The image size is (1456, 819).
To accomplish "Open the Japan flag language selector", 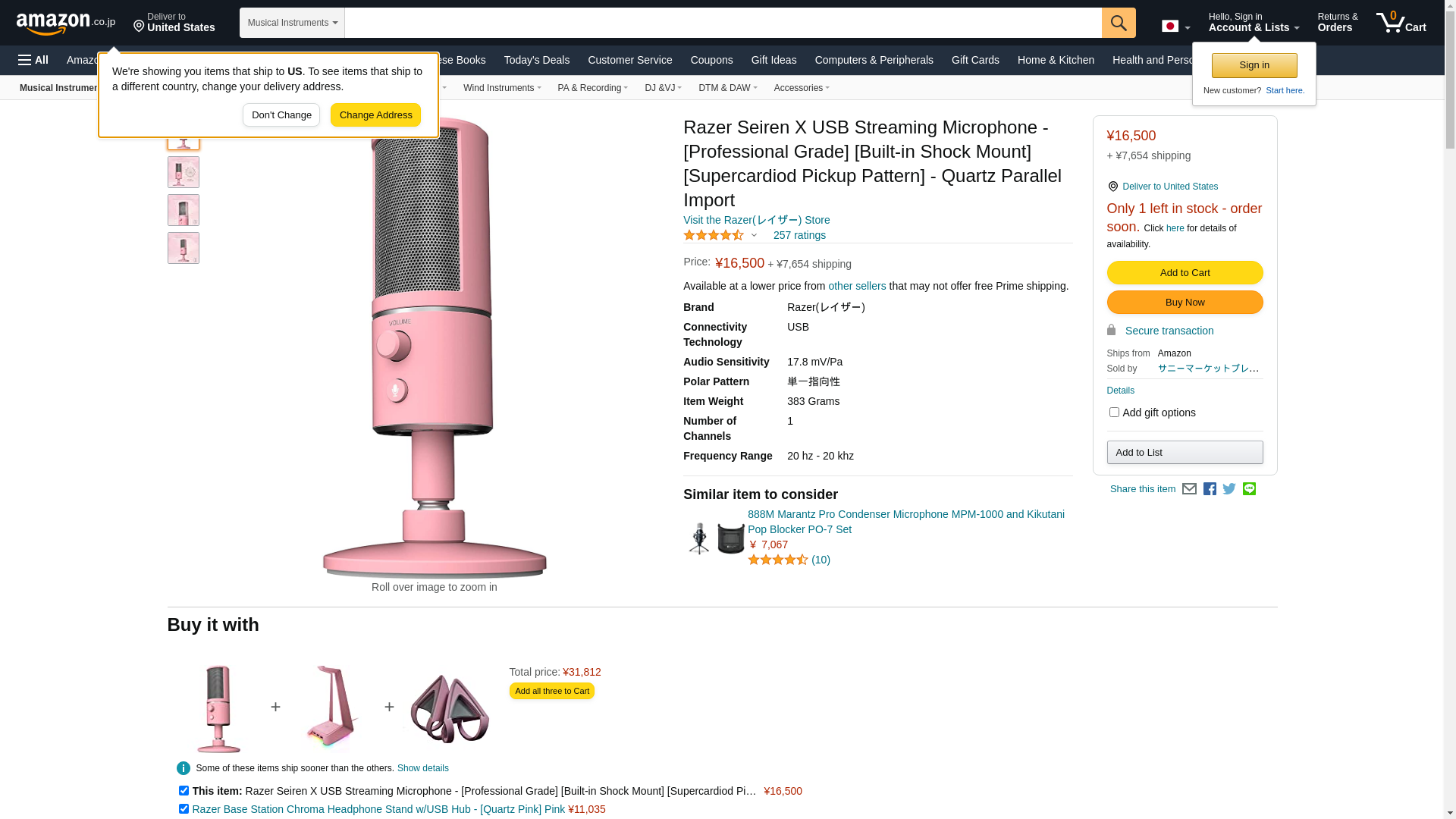I will [1175, 27].
